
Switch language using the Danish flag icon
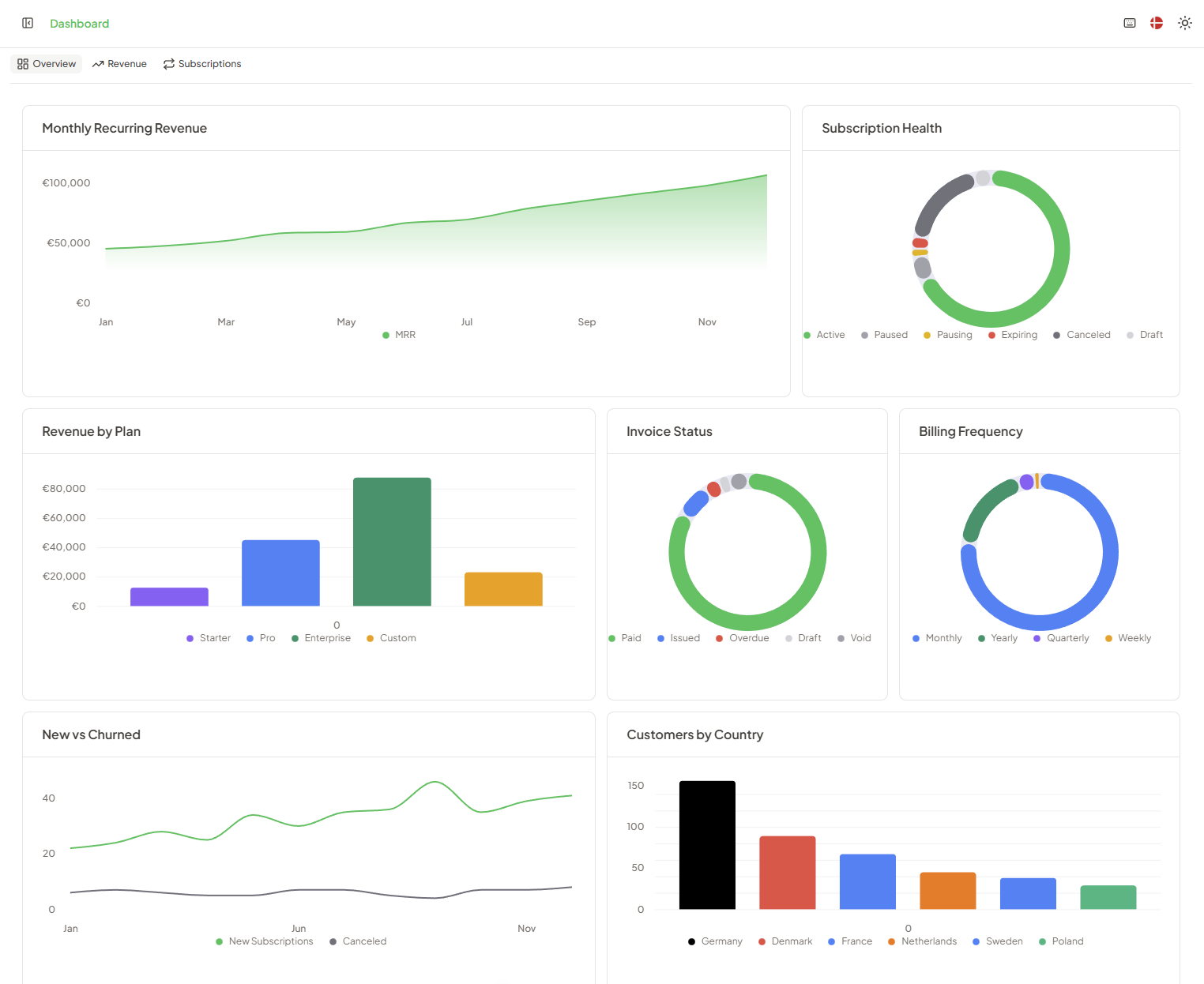pos(1156,23)
